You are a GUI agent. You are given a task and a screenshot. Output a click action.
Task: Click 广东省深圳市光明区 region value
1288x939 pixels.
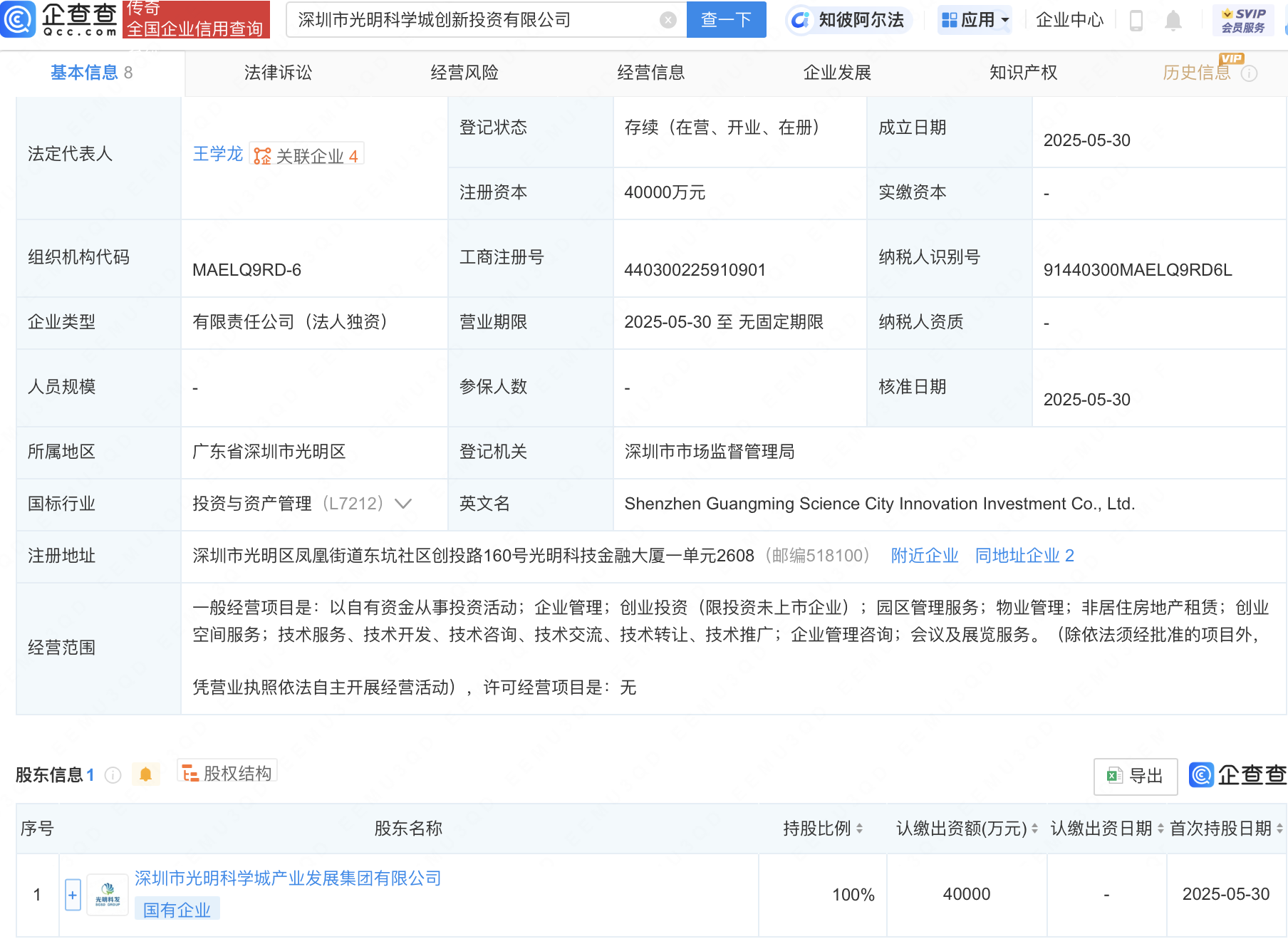(x=269, y=452)
